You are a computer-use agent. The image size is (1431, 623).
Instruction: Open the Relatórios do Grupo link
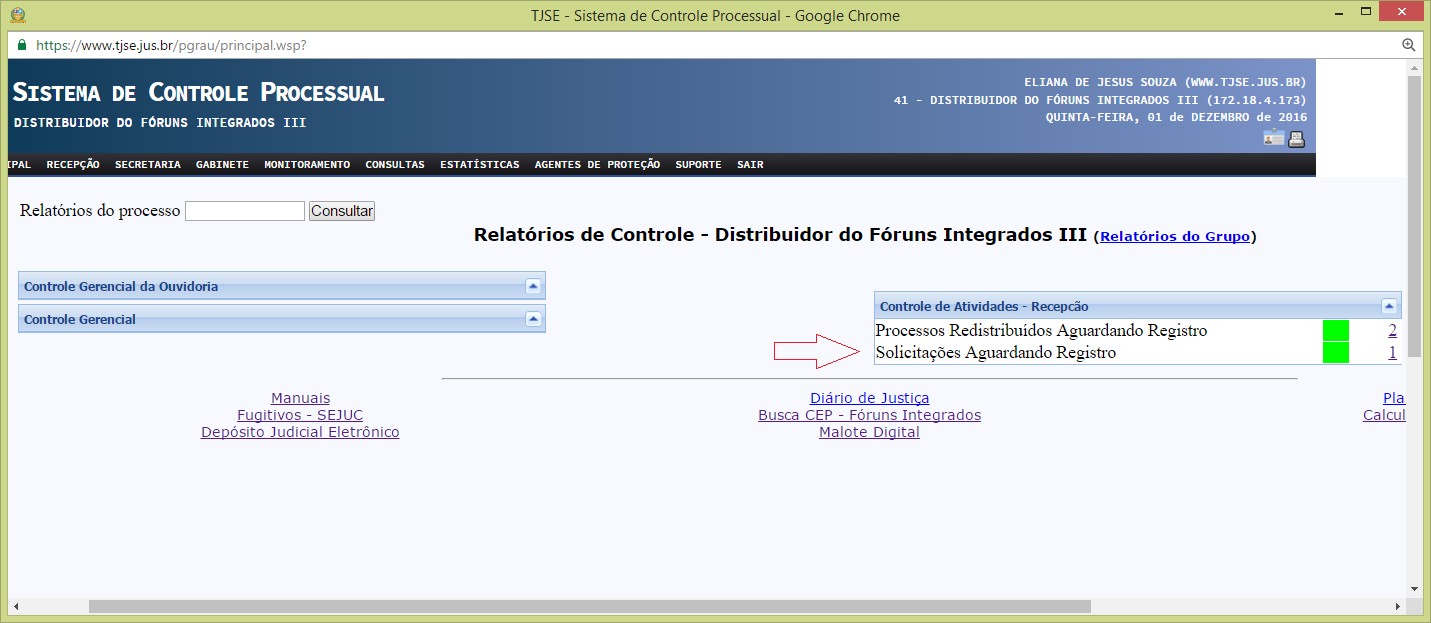[x=1174, y=237]
